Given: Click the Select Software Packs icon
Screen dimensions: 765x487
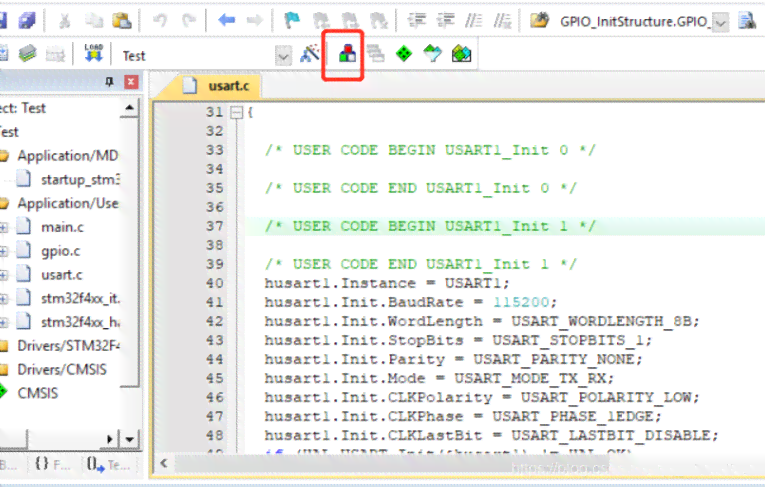Looking at the screenshot, I should pyautogui.click(x=433, y=54).
